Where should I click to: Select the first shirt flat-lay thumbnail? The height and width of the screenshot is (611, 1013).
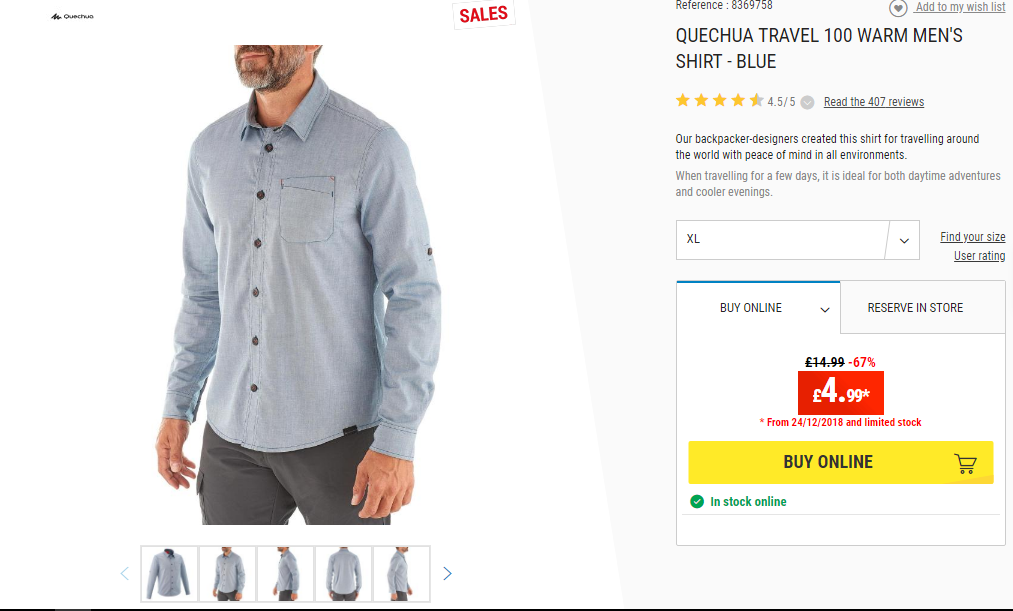pyautogui.click(x=169, y=574)
